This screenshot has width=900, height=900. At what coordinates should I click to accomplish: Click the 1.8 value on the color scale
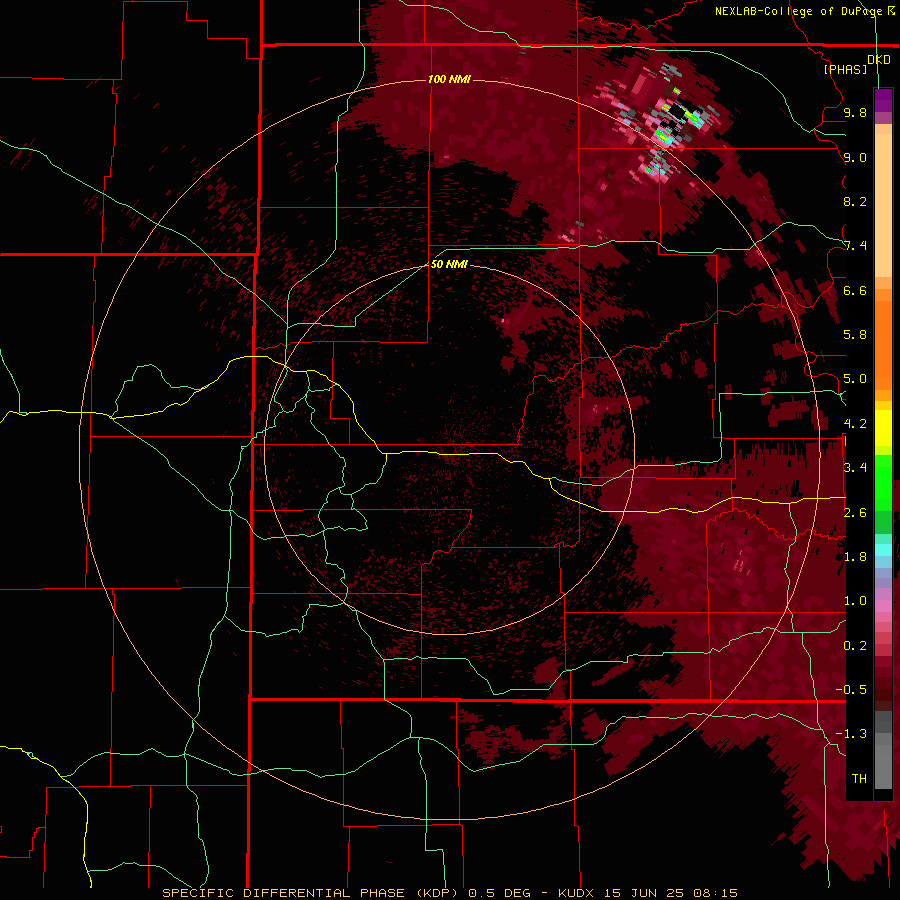click(855, 557)
